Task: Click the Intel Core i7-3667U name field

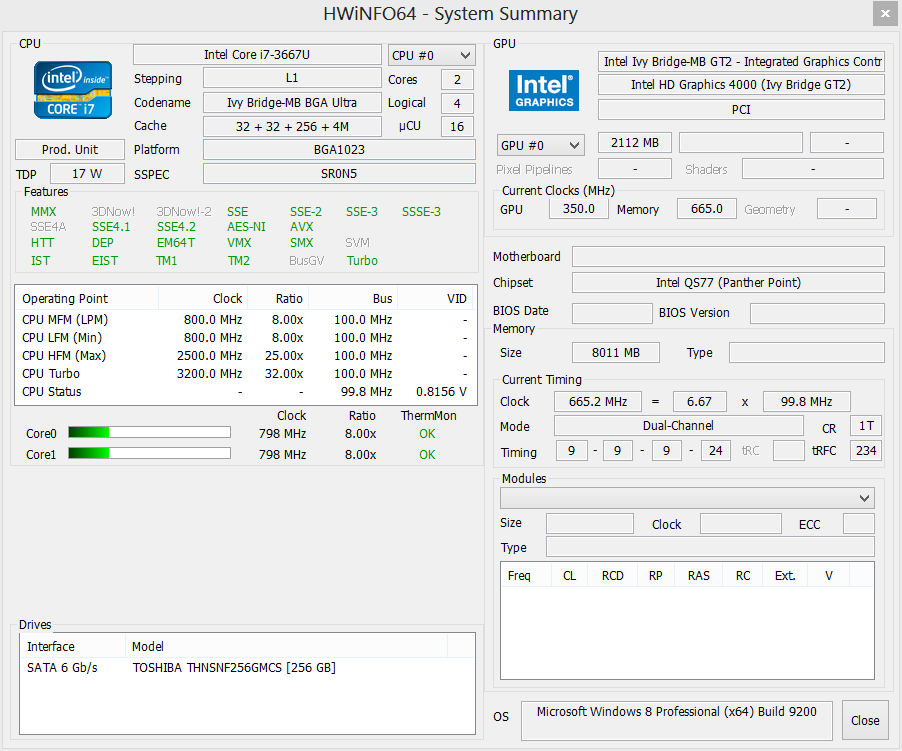Action: click(257, 55)
